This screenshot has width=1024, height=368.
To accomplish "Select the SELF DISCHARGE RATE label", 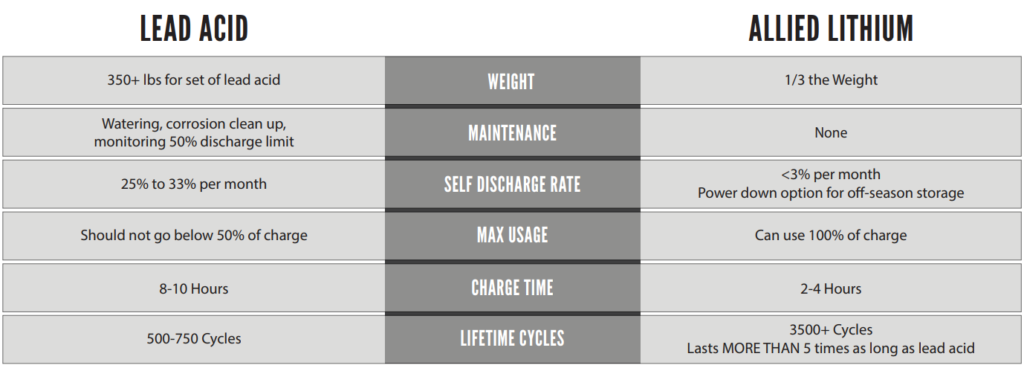I will click(x=512, y=184).
